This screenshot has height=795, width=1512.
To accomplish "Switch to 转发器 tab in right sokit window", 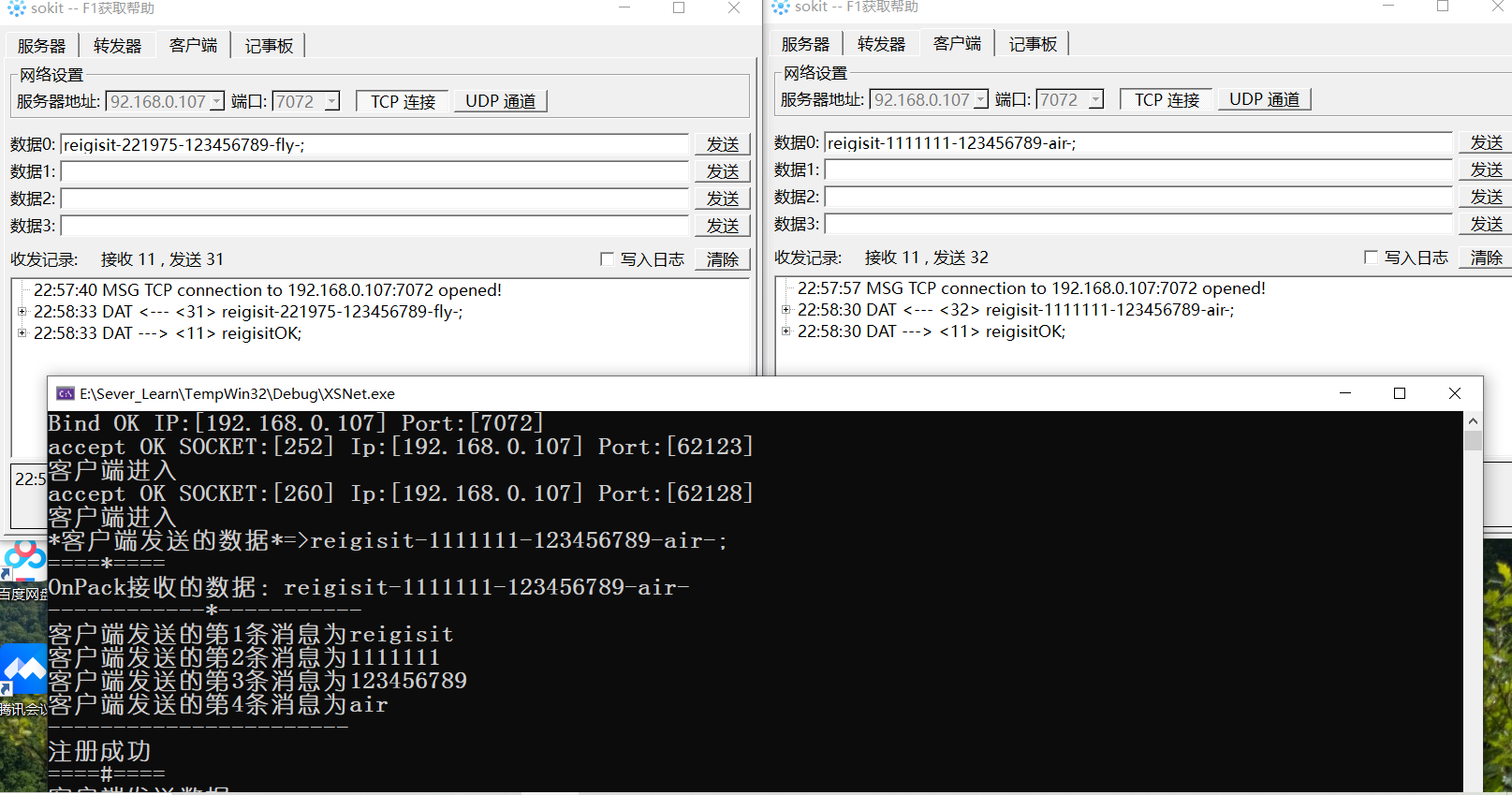I will pos(882,44).
